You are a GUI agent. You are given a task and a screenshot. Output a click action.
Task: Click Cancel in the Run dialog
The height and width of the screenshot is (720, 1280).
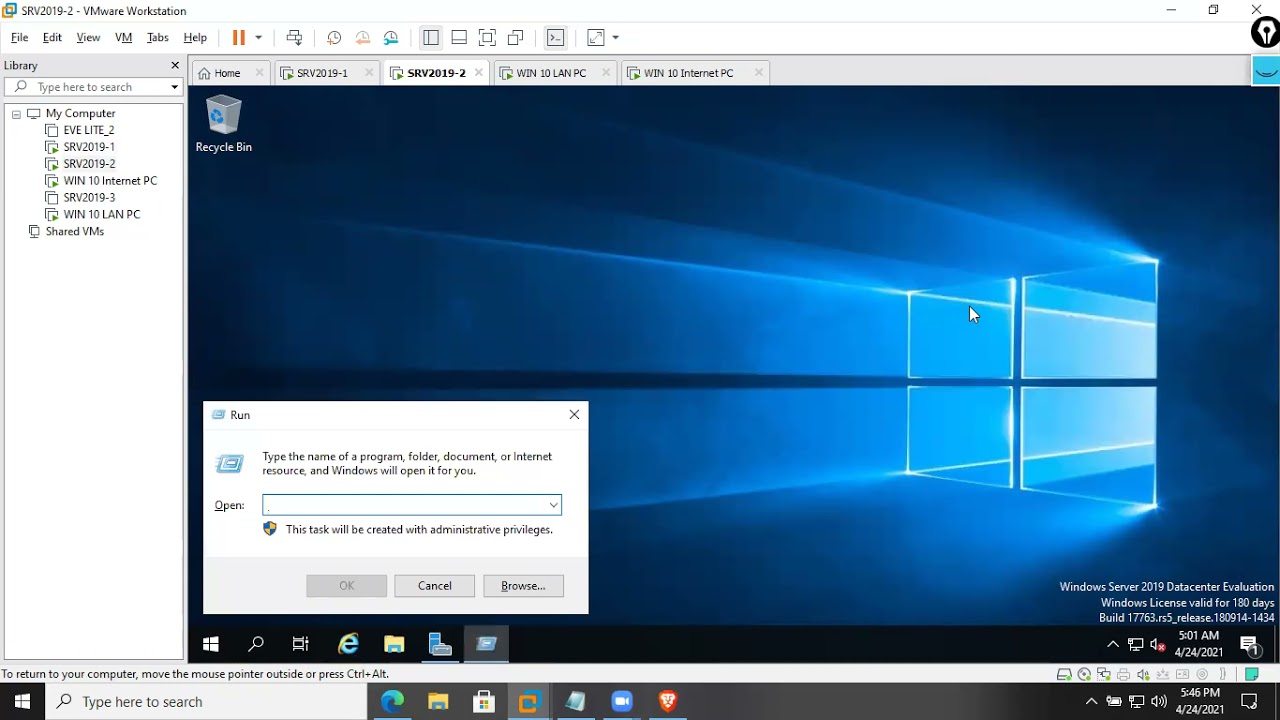[435, 586]
